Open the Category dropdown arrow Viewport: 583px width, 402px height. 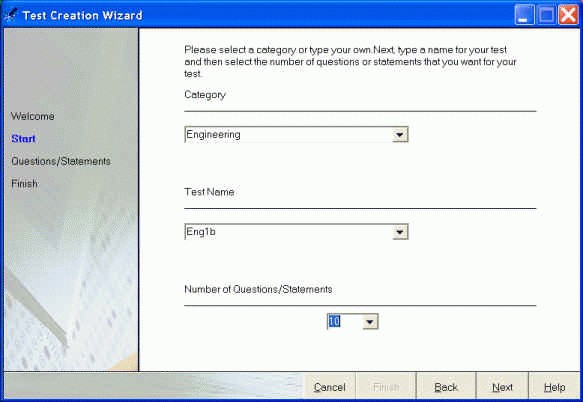400,135
